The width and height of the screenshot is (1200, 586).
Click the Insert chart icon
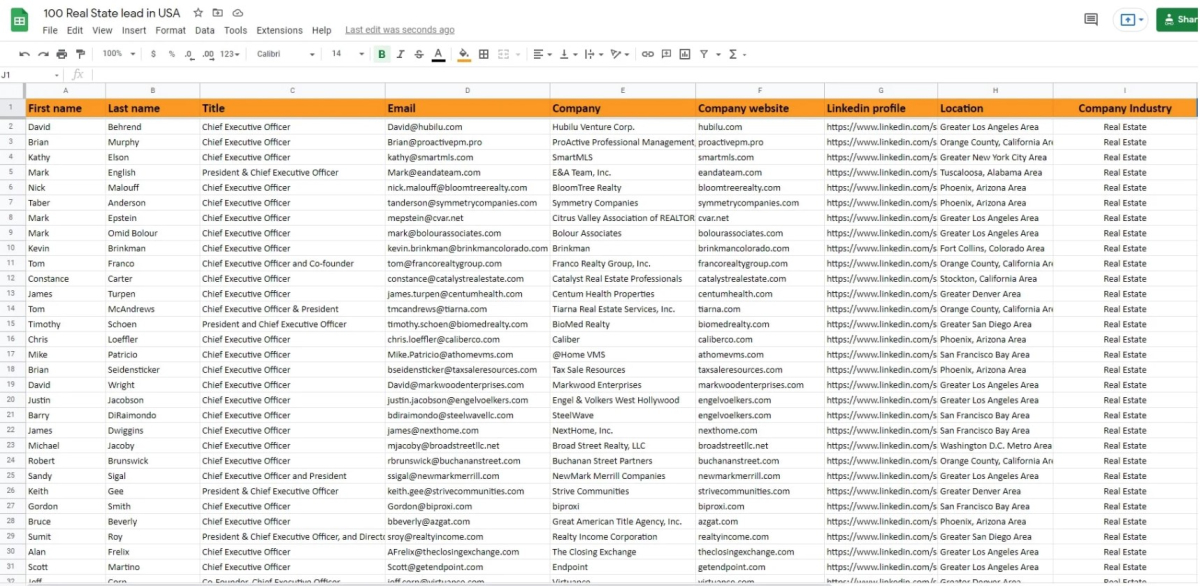(x=685, y=54)
